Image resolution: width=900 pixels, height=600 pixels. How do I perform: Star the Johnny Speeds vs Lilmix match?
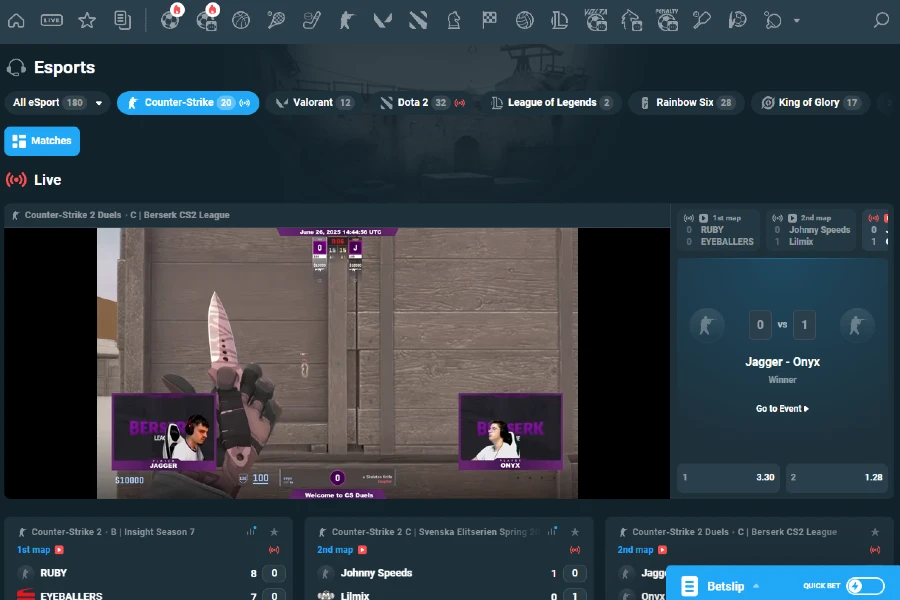[575, 531]
